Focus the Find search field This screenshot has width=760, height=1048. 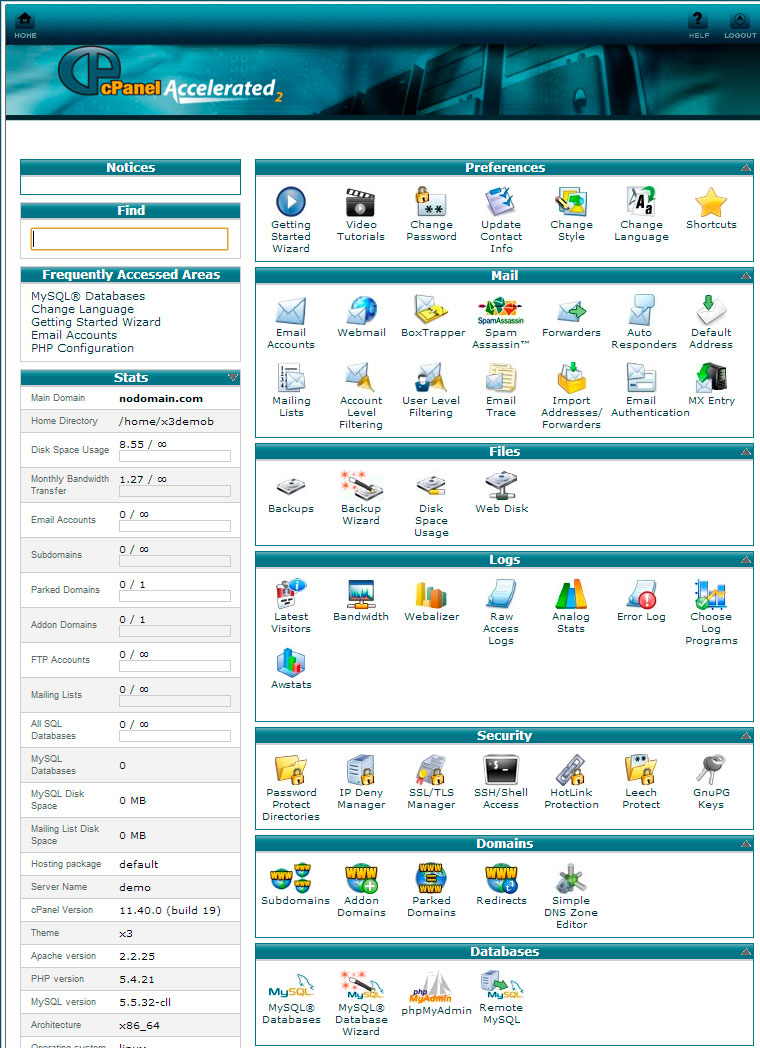point(130,239)
